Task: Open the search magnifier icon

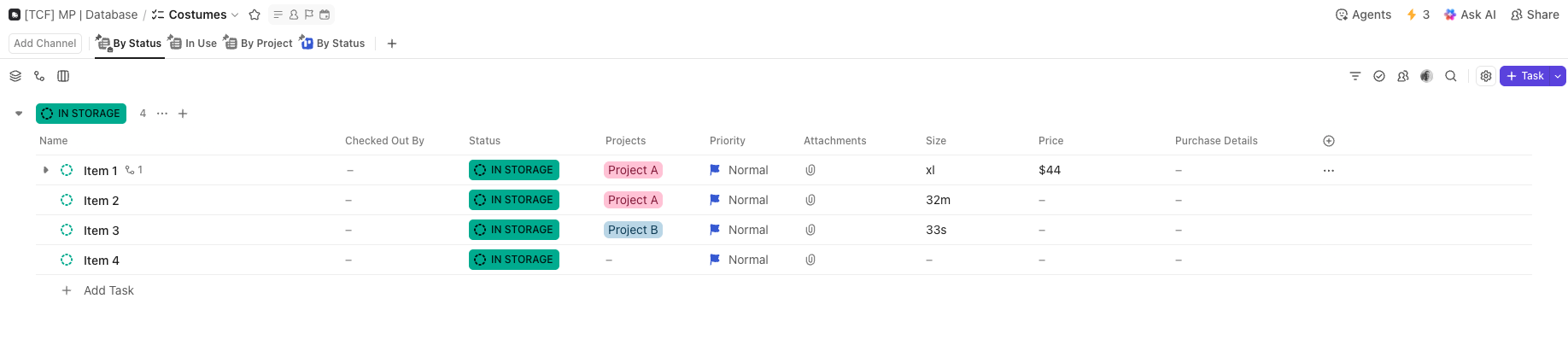Action: (x=1450, y=76)
